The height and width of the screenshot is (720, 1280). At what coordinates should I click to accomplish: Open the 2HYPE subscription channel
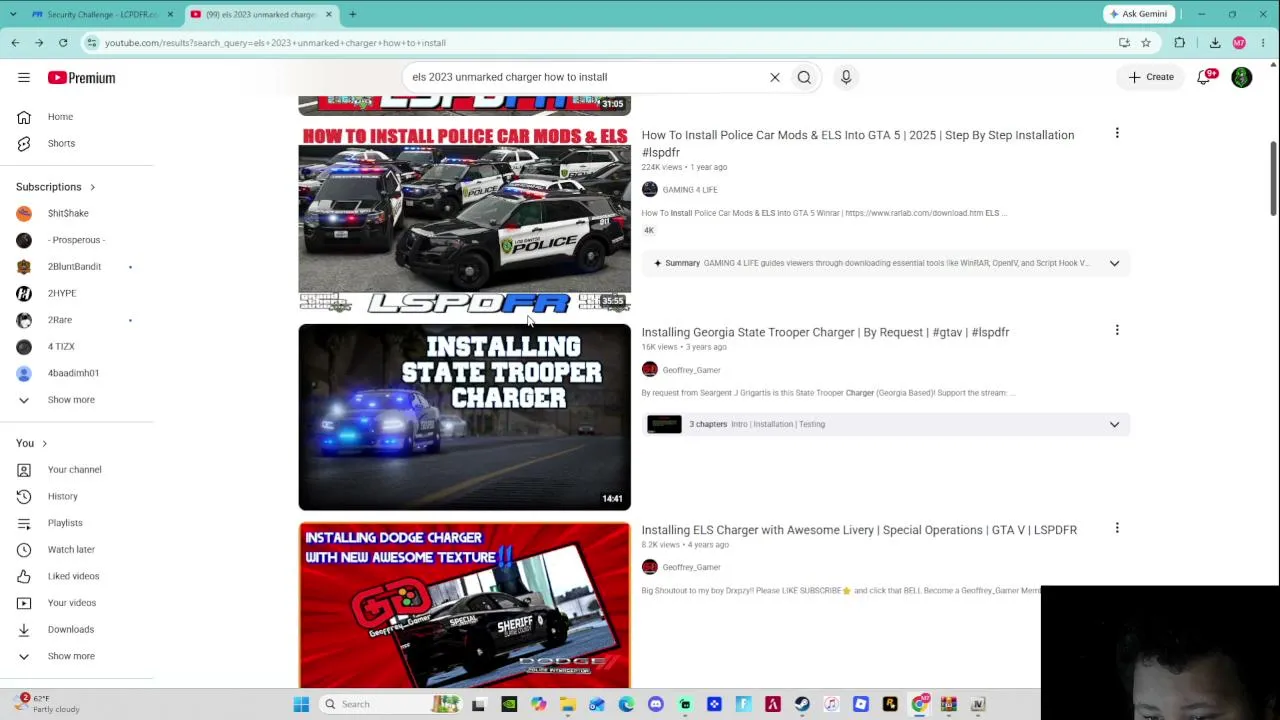(x=62, y=293)
